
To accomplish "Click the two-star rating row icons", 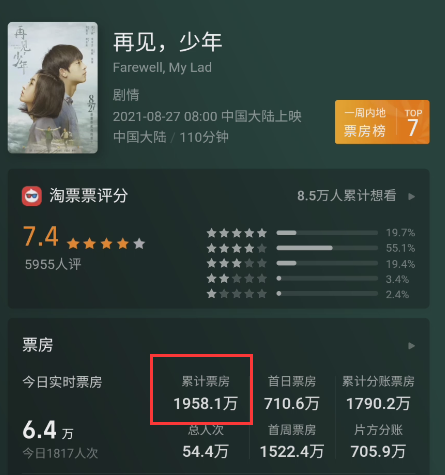I will [x=237, y=278].
